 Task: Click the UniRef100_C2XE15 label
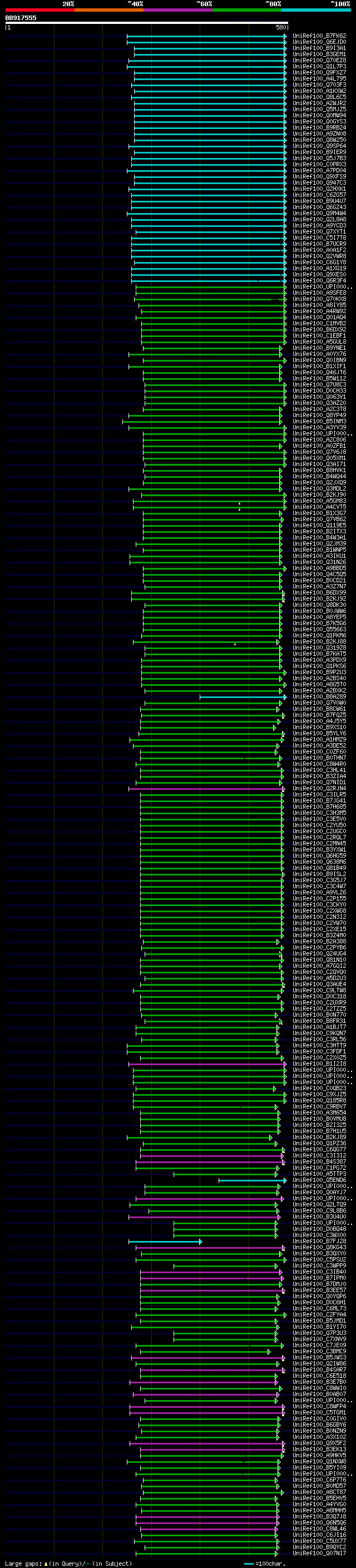click(x=319, y=929)
